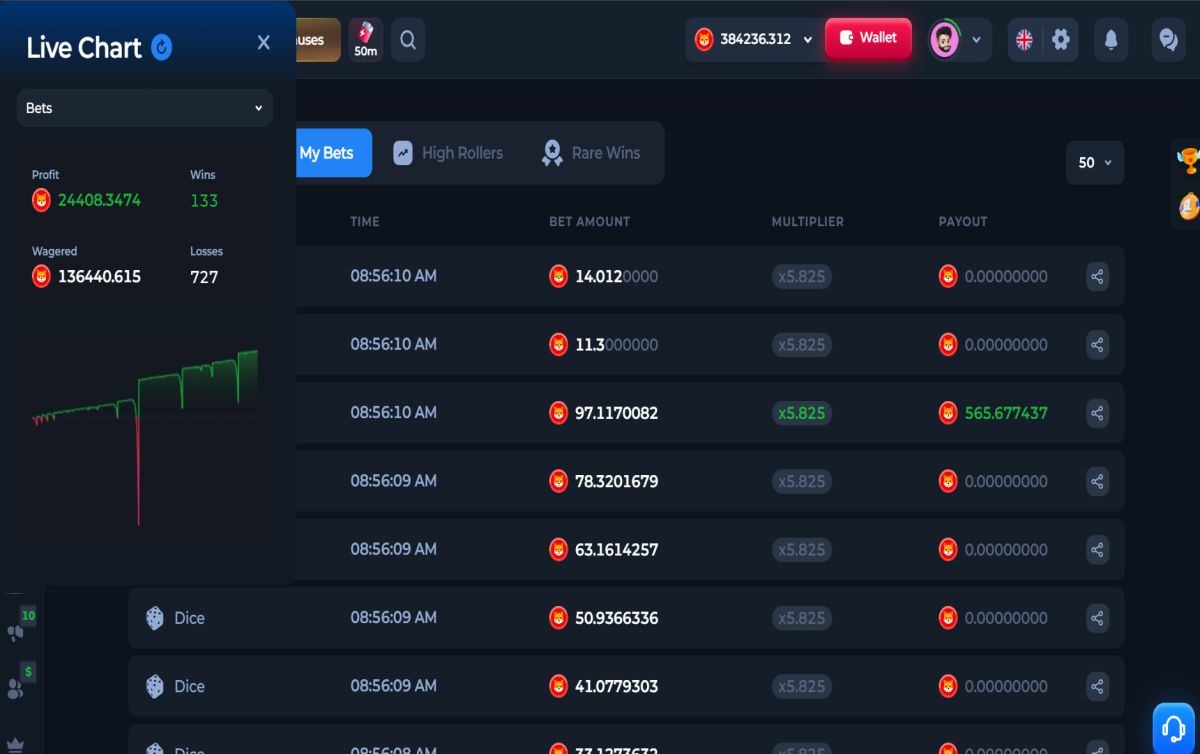
Task: Click the gold medal coin icon
Action: point(1189,205)
